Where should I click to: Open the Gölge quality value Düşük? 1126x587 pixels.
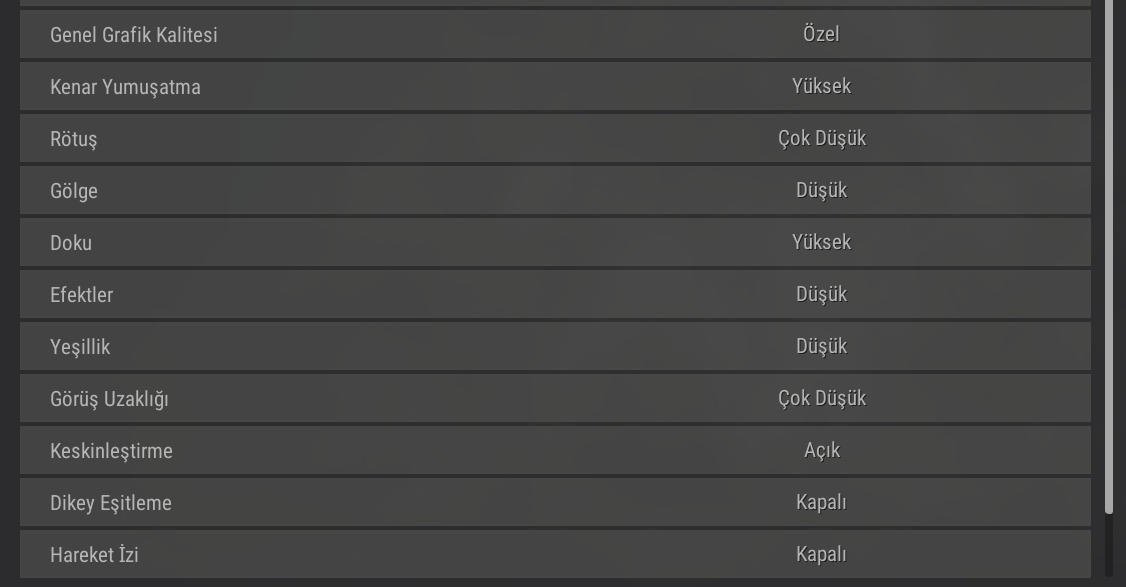point(821,190)
